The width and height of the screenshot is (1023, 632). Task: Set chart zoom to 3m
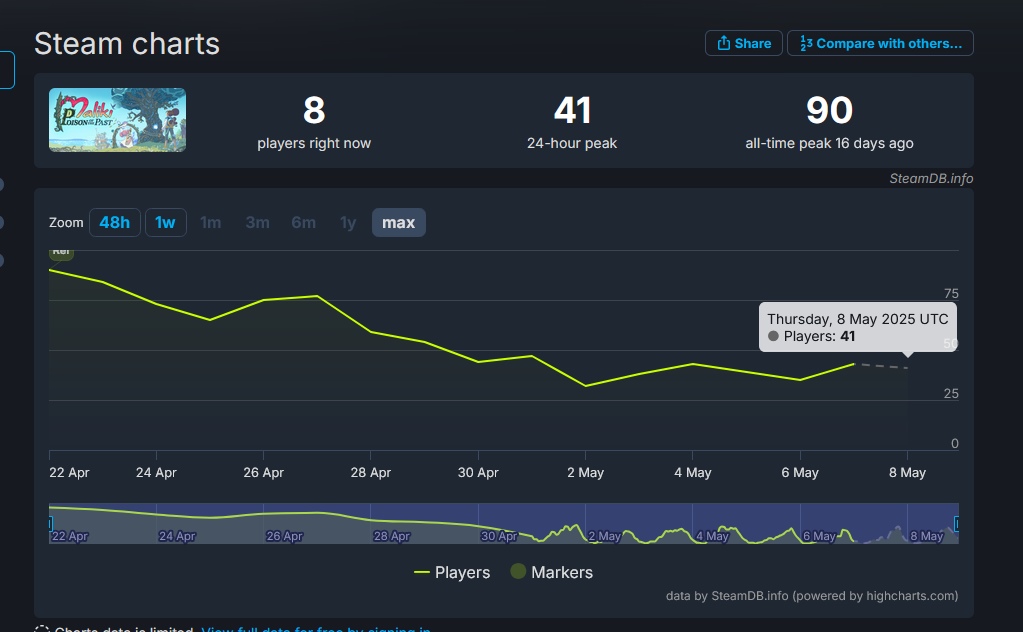pos(257,222)
